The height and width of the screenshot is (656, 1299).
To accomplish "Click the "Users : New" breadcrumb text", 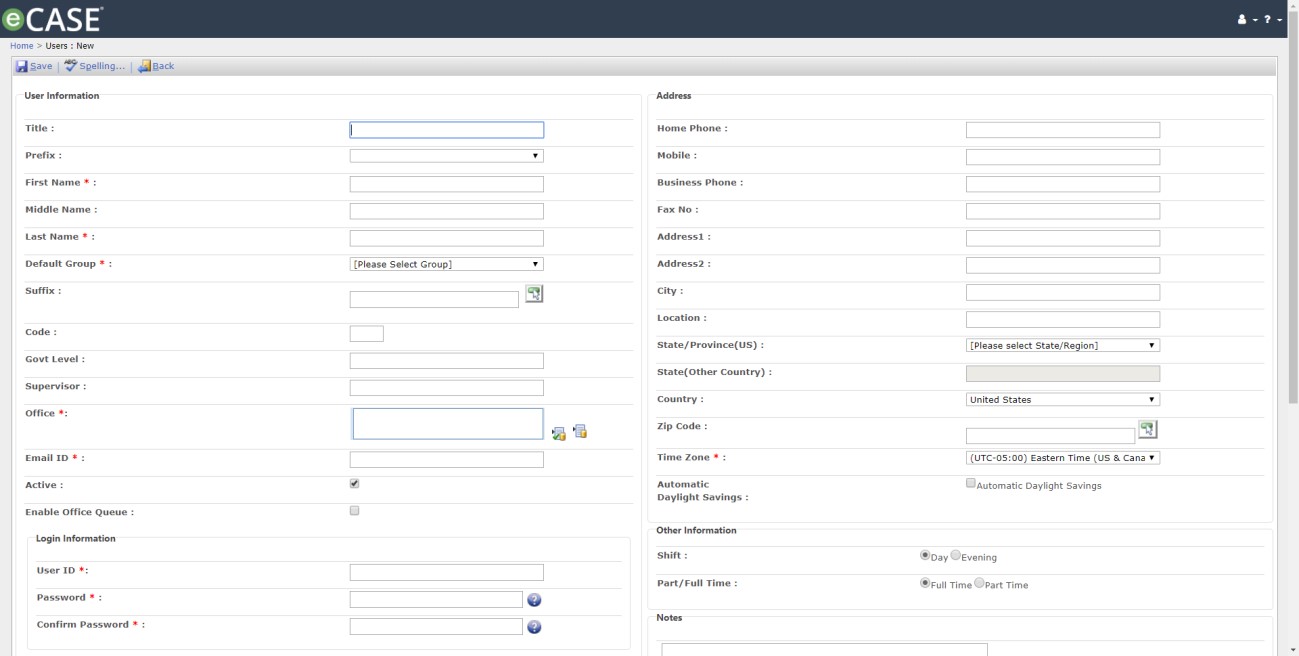I will click(70, 46).
